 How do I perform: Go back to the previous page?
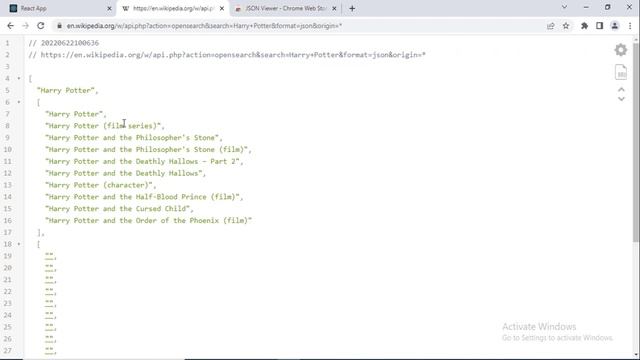[x=11, y=26]
